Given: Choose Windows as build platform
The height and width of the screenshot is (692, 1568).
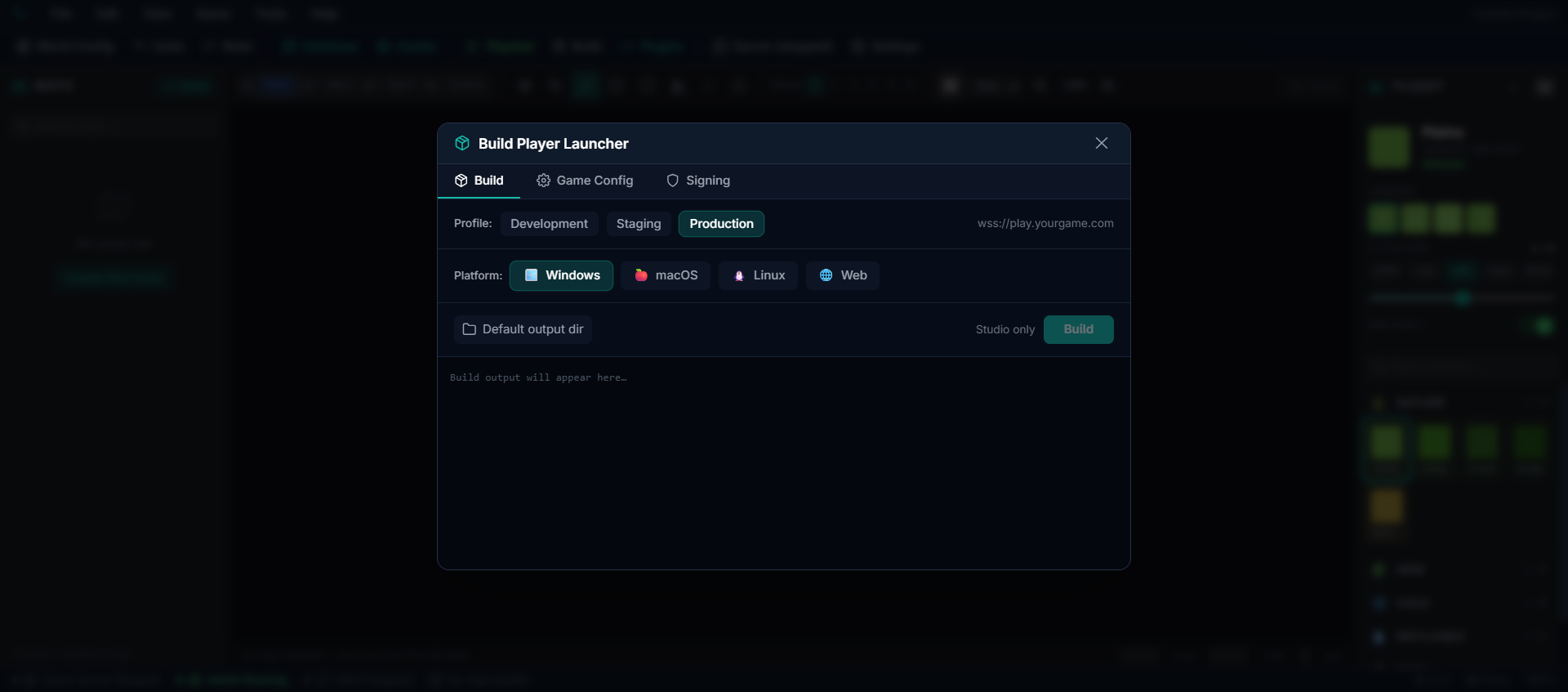Looking at the screenshot, I should pos(561,275).
